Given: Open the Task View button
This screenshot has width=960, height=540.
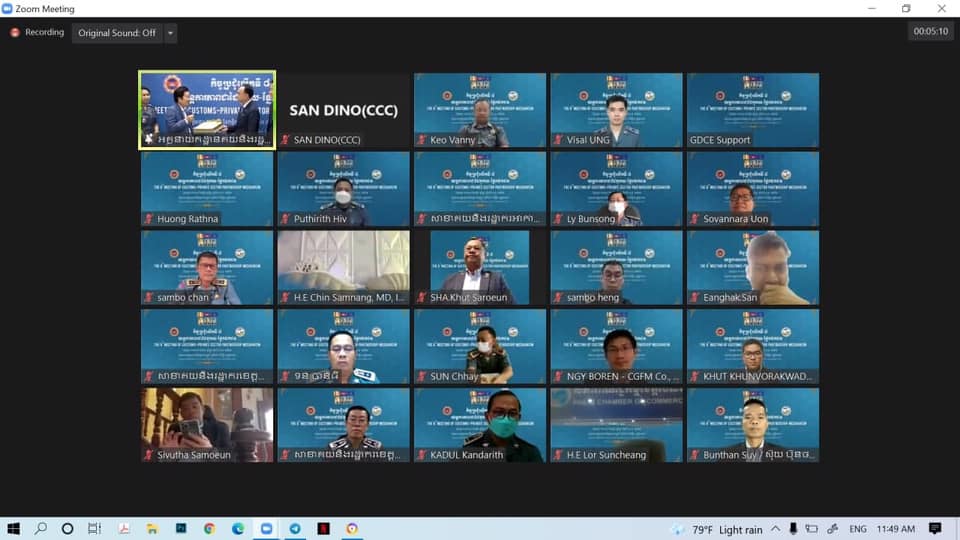Looking at the screenshot, I should 94,529.
